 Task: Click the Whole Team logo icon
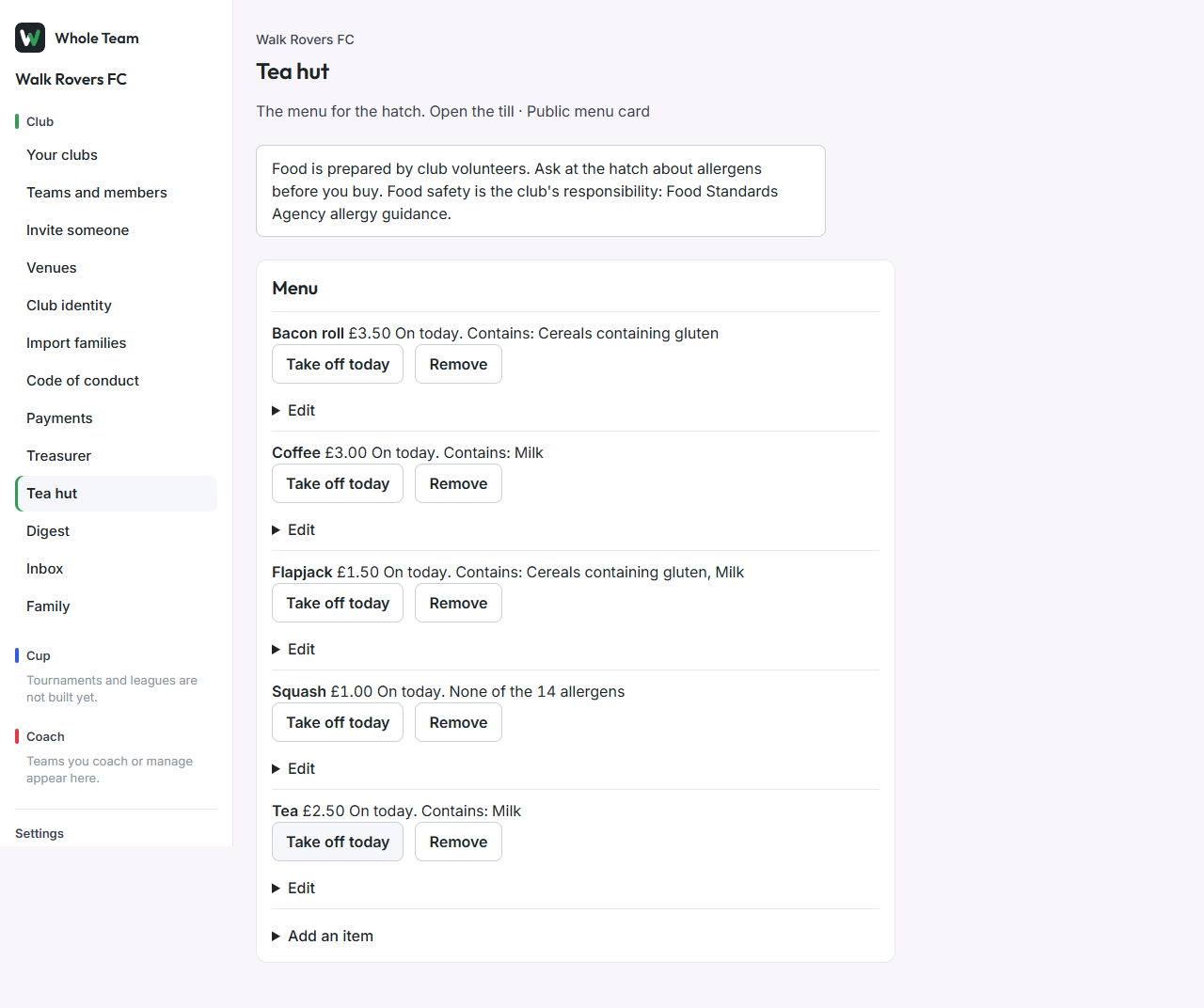click(x=30, y=38)
